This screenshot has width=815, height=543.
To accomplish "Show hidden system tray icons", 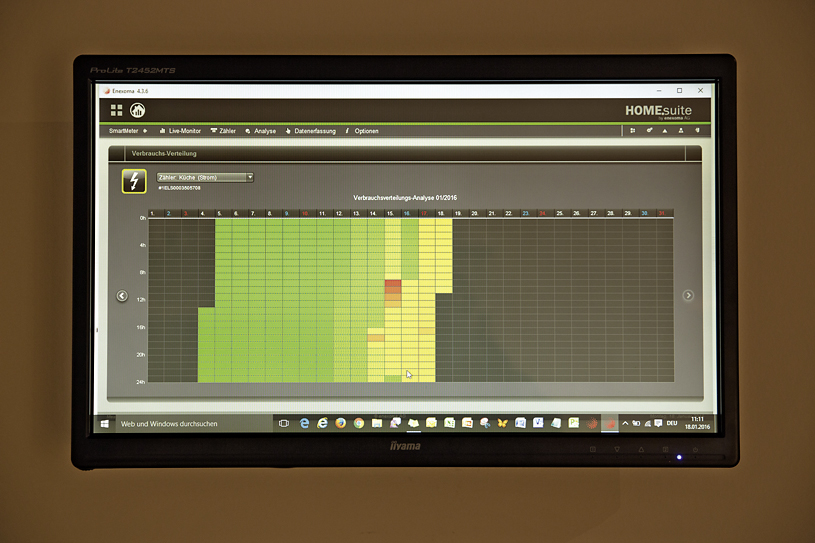I will click(x=625, y=423).
